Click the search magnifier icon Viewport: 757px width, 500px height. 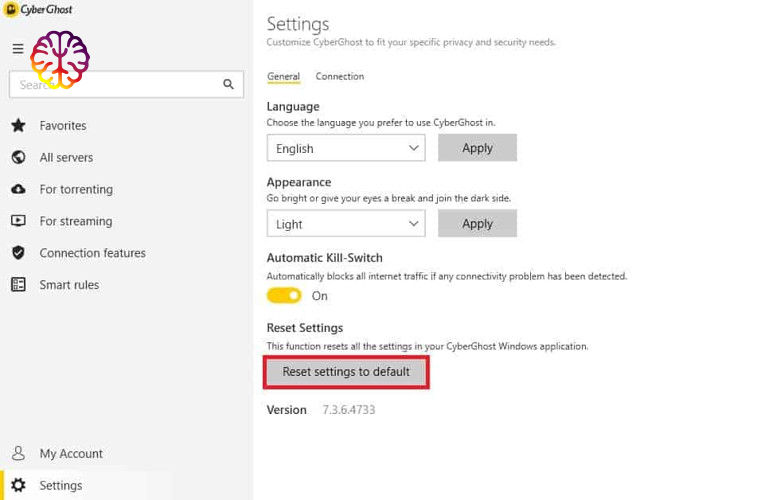click(x=229, y=85)
